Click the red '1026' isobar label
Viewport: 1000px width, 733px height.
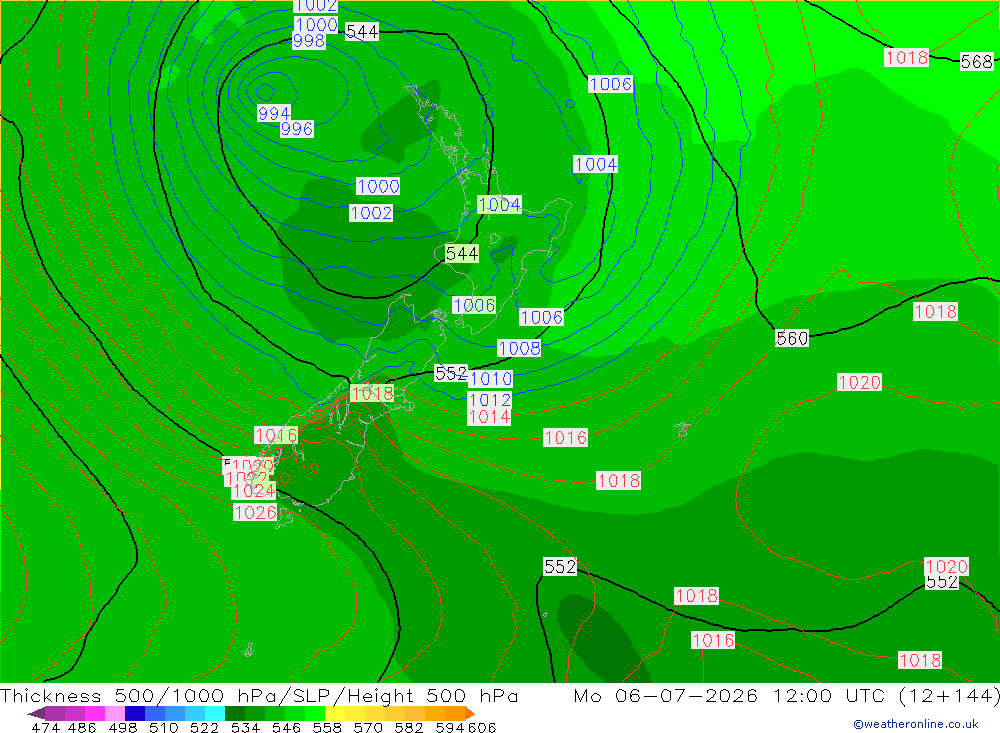pos(255,512)
